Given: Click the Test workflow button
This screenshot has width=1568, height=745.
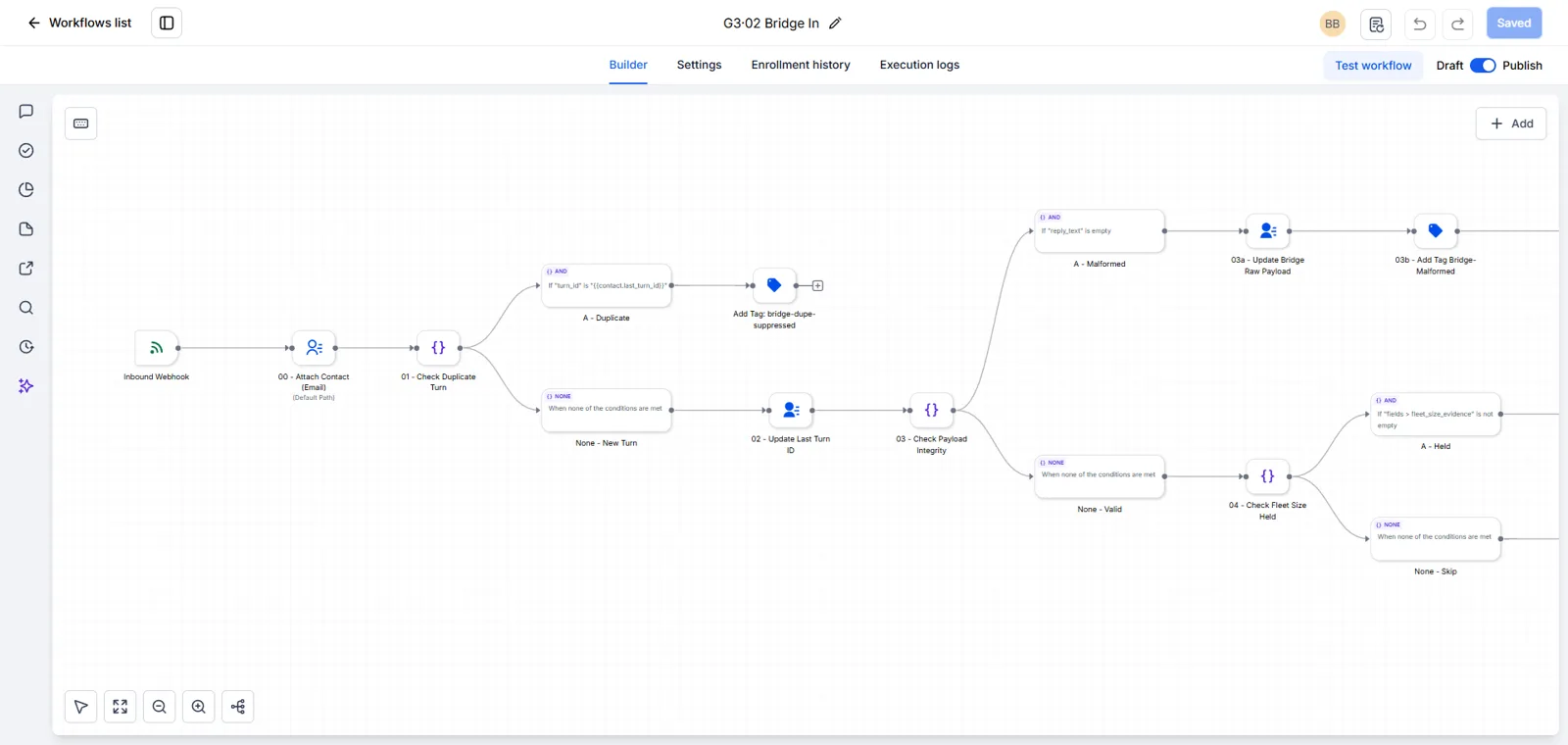Looking at the screenshot, I should click(x=1373, y=66).
